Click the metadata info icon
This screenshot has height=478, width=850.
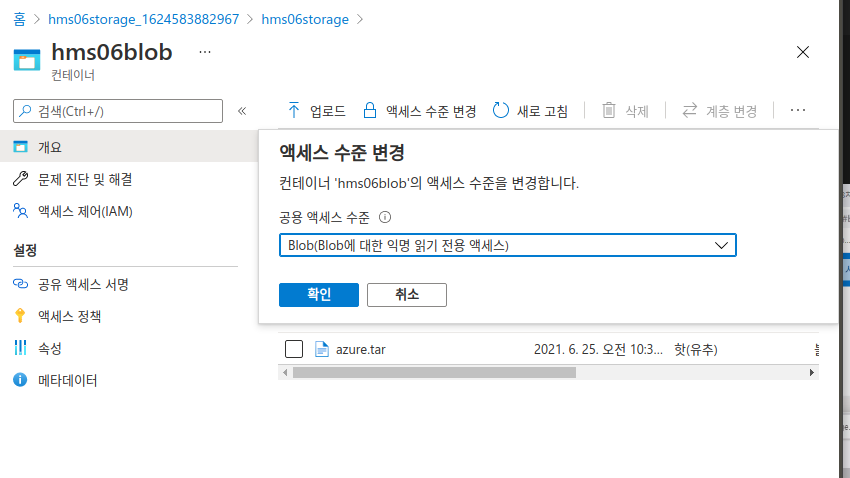(x=20, y=380)
